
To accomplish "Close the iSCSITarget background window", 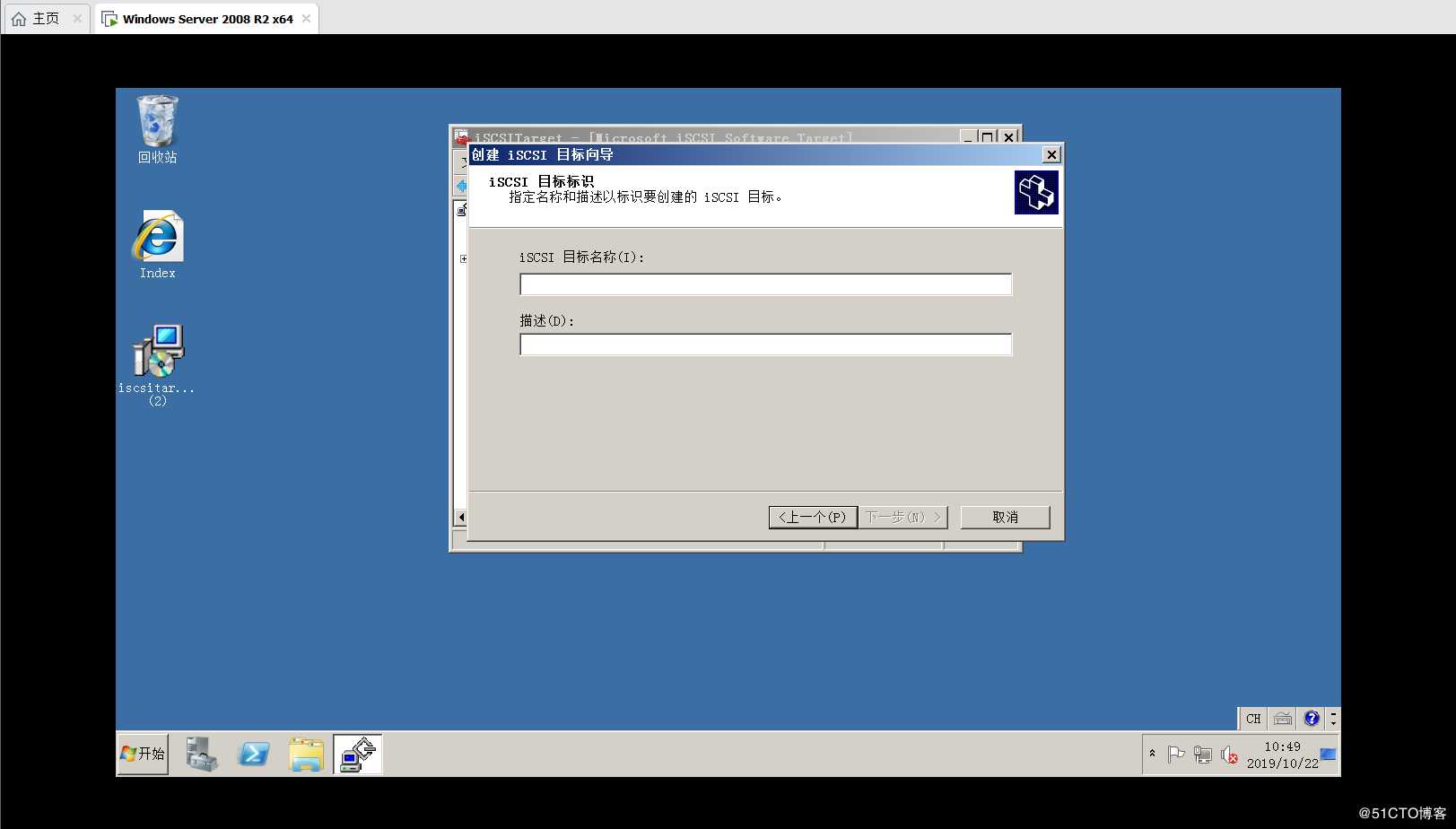I will tap(1009, 136).
